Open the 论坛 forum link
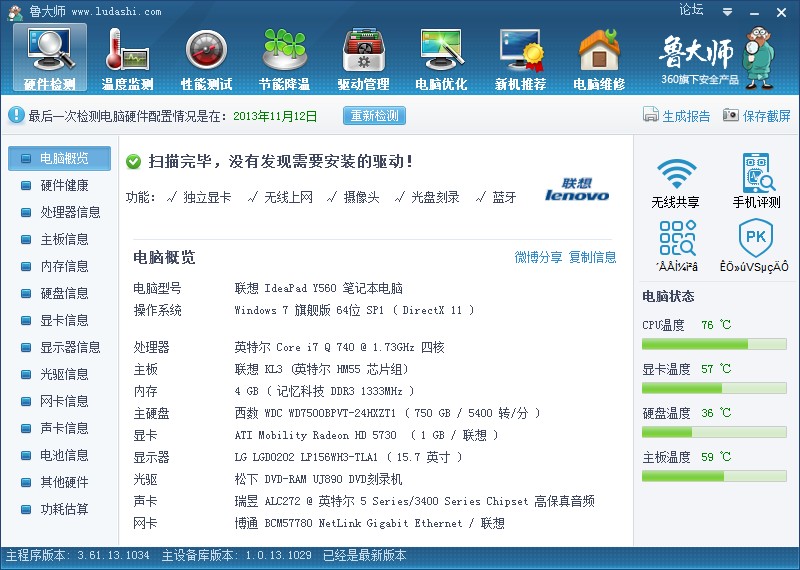 click(691, 10)
